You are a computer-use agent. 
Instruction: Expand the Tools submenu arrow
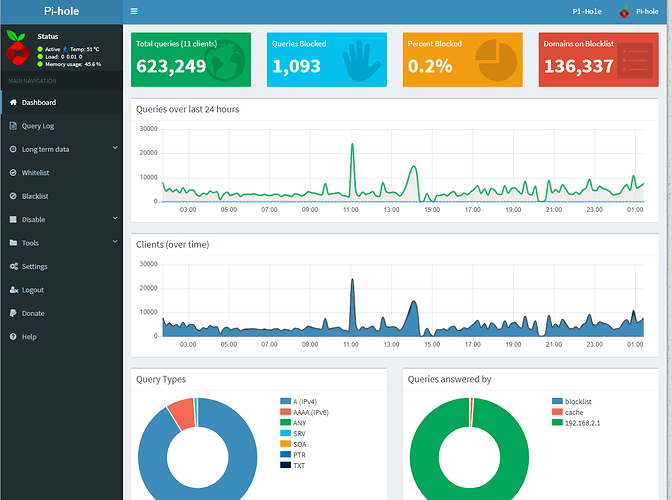pyautogui.click(x=115, y=242)
